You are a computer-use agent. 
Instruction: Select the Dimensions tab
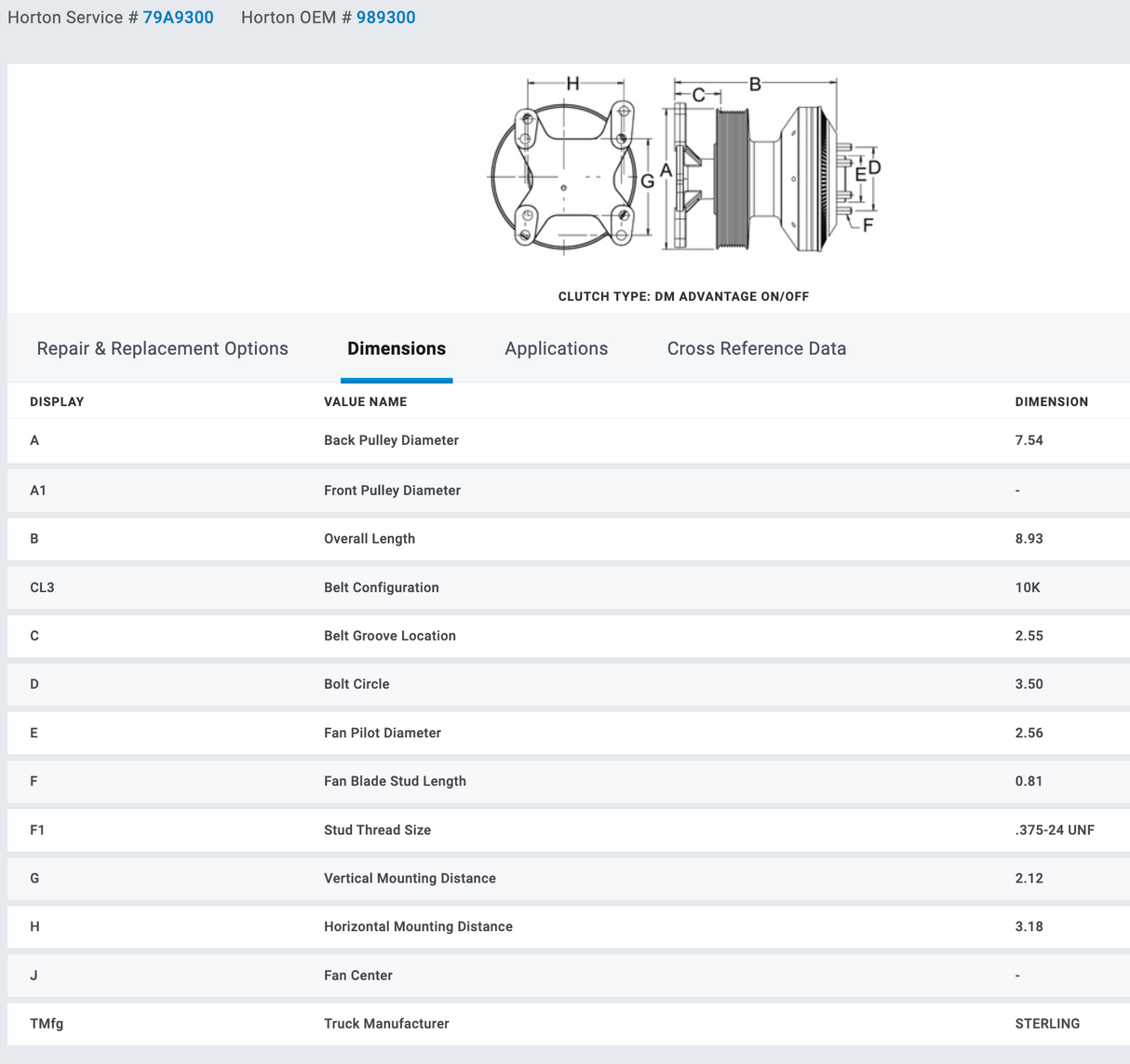(397, 349)
